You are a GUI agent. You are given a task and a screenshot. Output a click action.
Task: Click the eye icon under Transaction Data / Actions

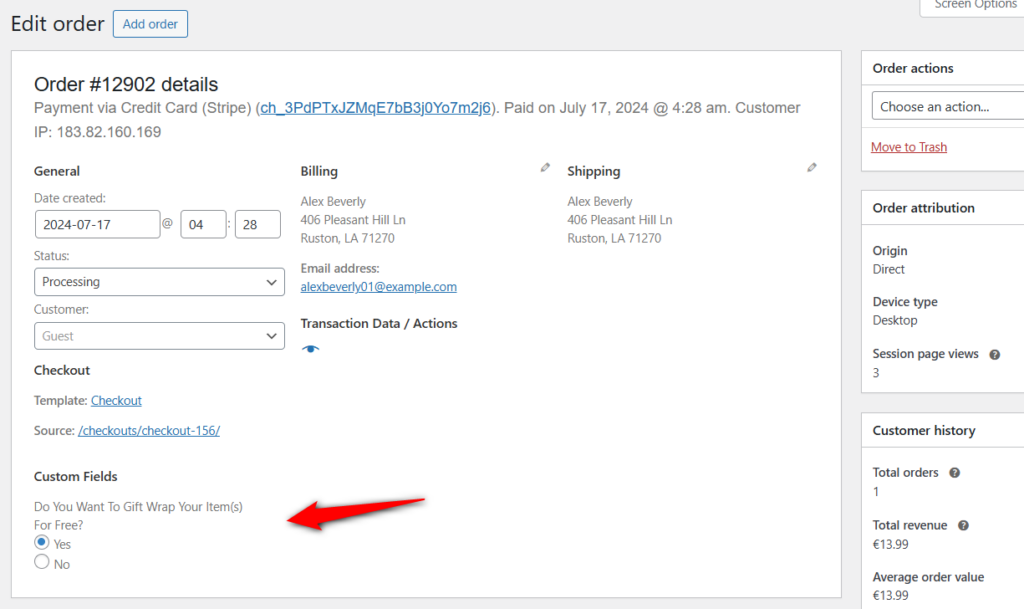tap(310, 349)
